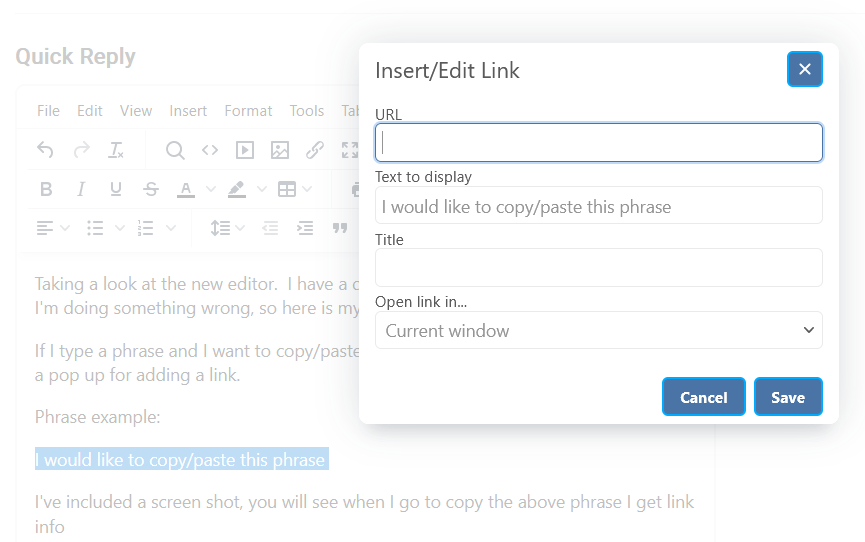Screen dimensions: 865x542
Task: Expand the bullet list style dropdown
Action: (x=120, y=228)
